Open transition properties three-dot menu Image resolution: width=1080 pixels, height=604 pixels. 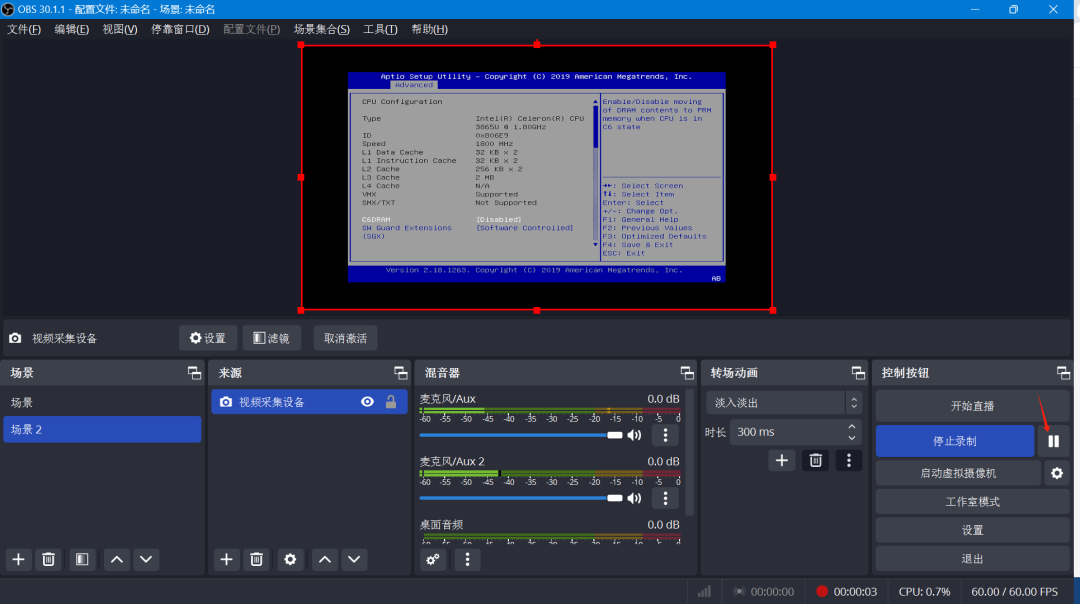[x=849, y=460]
